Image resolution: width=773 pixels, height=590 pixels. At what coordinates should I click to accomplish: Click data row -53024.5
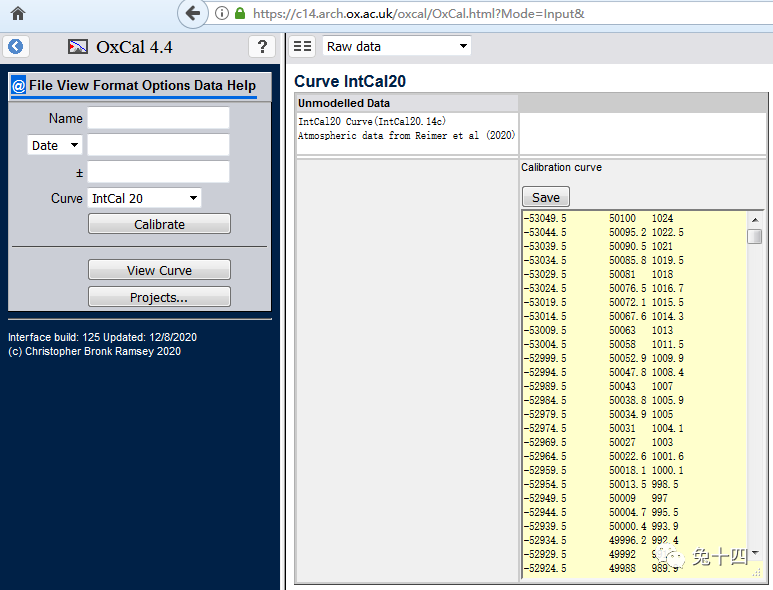click(604, 288)
